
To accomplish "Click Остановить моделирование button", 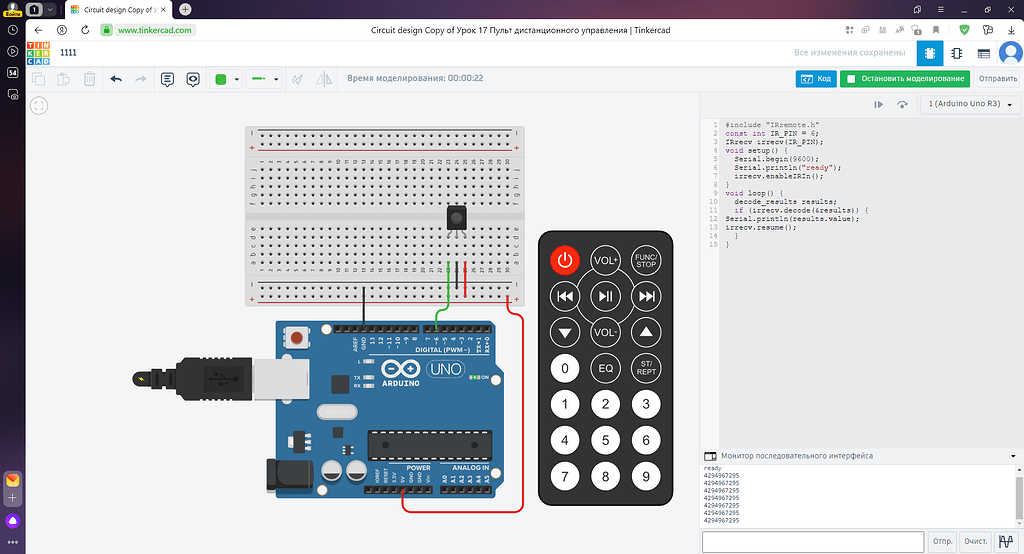I will tap(905, 78).
